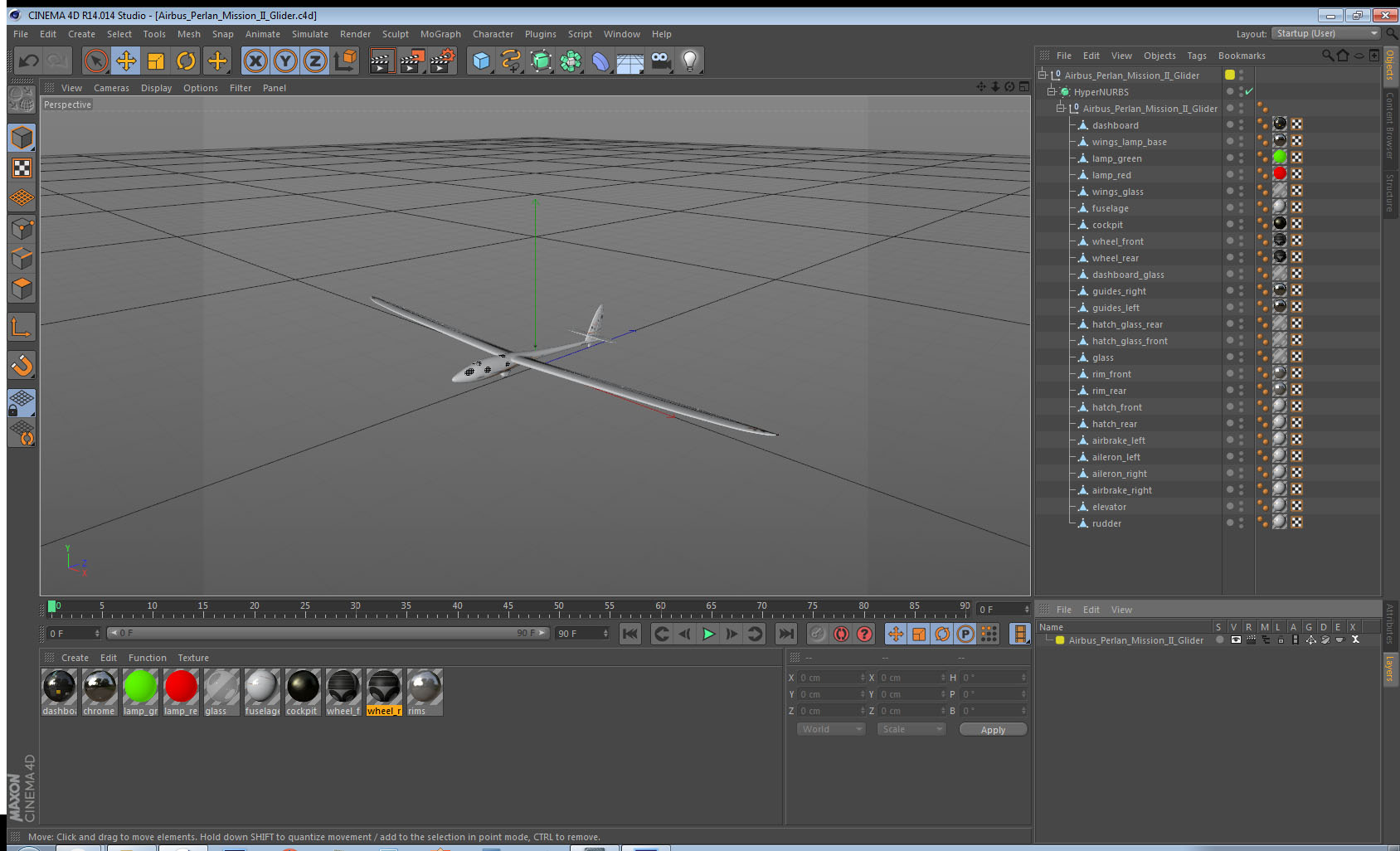Select the Live Selection tool
The height and width of the screenshot is (851, 1400).
click(x=96, y=61)
